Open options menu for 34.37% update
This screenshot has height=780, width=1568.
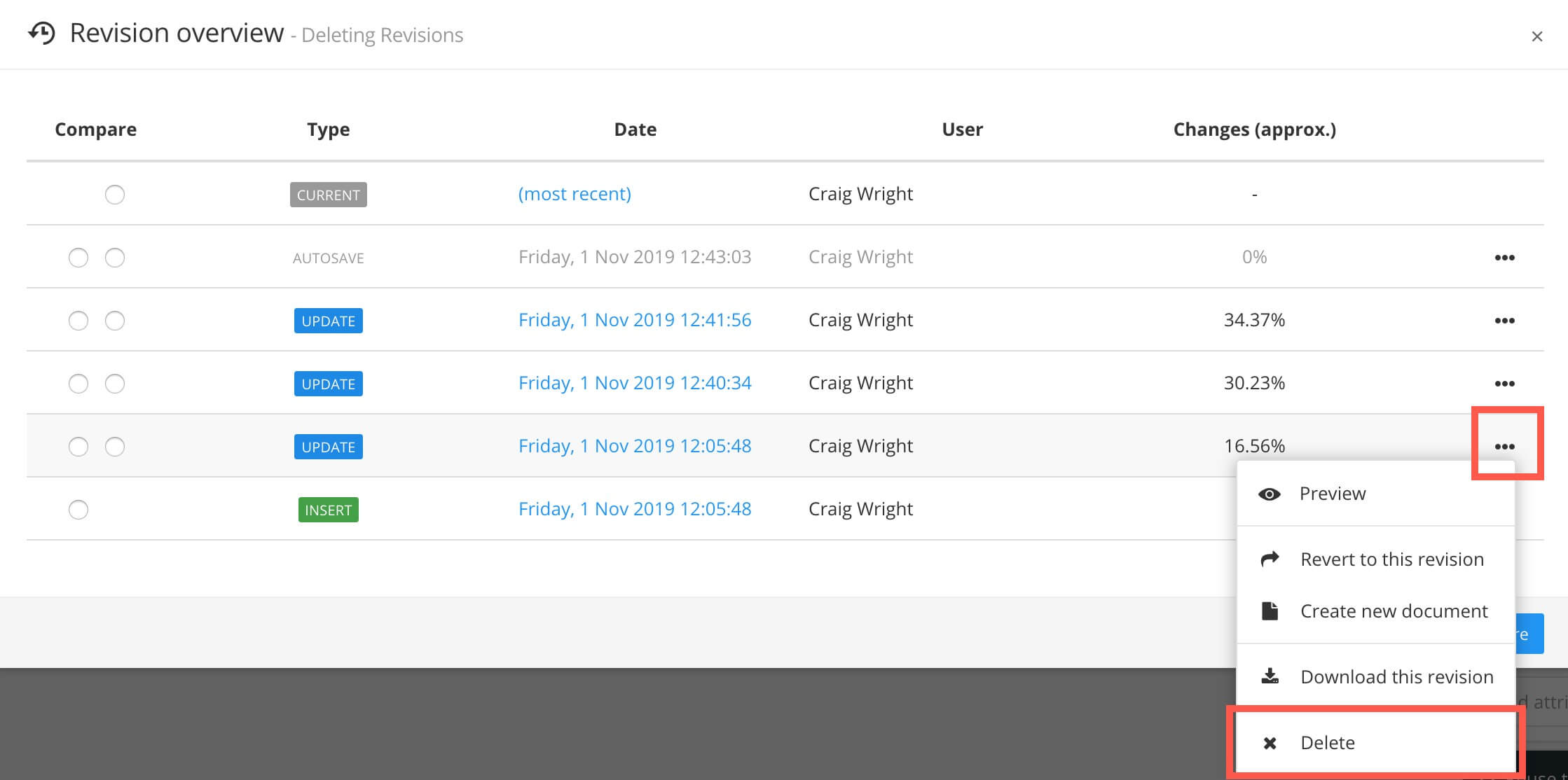point(1504,321)
